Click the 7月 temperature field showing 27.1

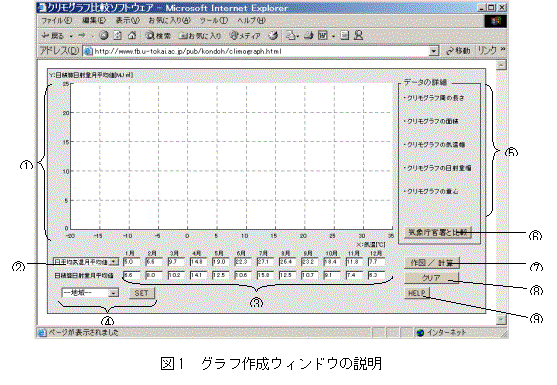[265, 262]
